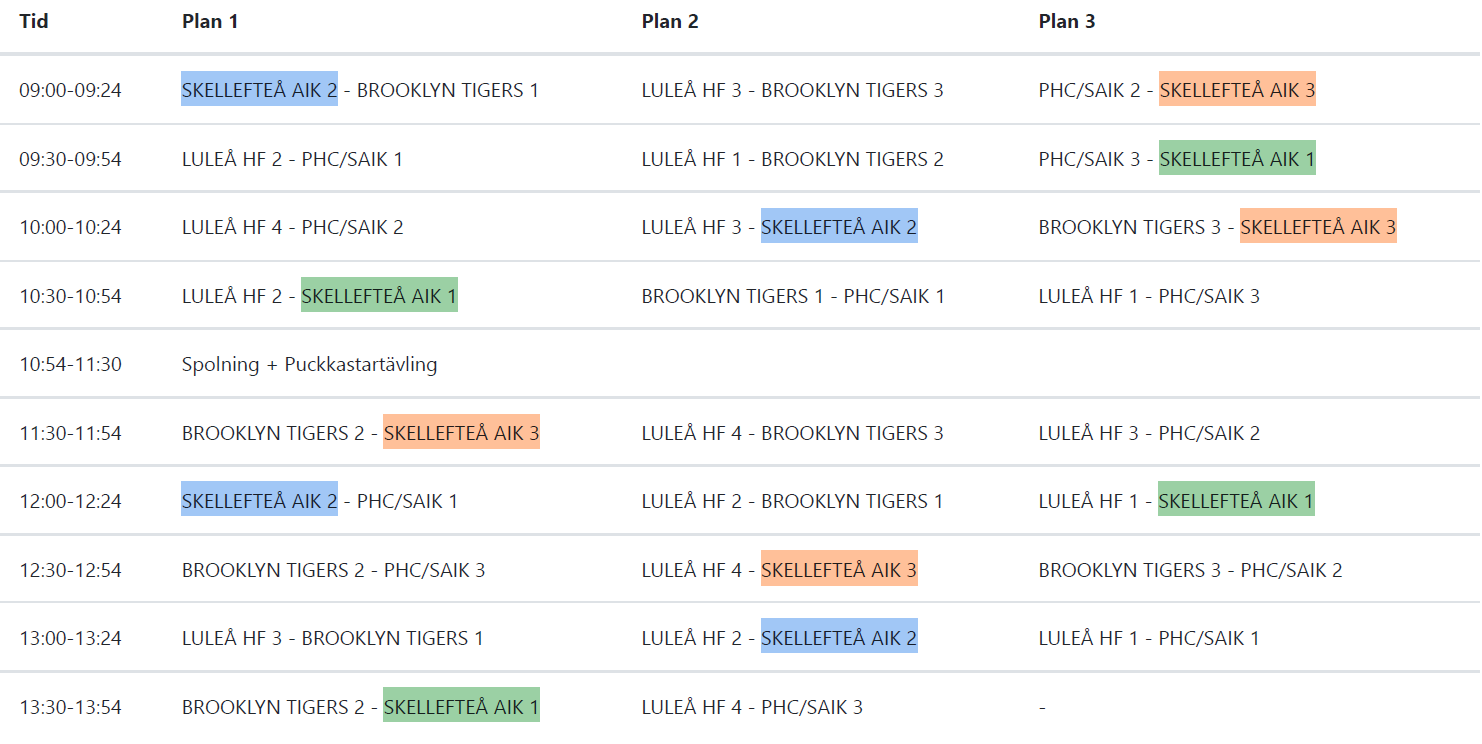Open BROOKLYN TIGERS 2 - PHC/SAIK 3 match

tap(333, 570)
